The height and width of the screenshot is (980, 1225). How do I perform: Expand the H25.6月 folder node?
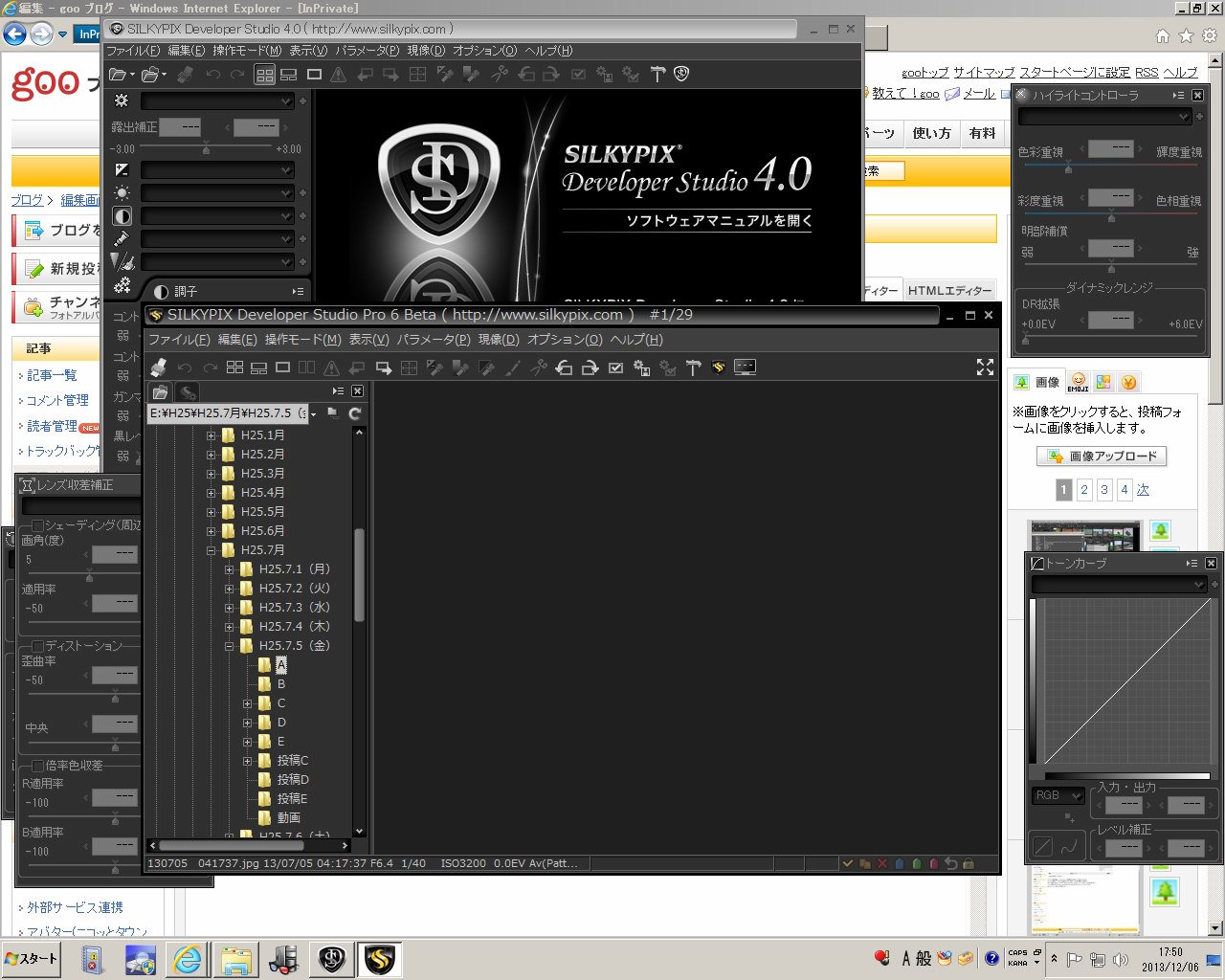pyautogui.click(x=211, y=531)
